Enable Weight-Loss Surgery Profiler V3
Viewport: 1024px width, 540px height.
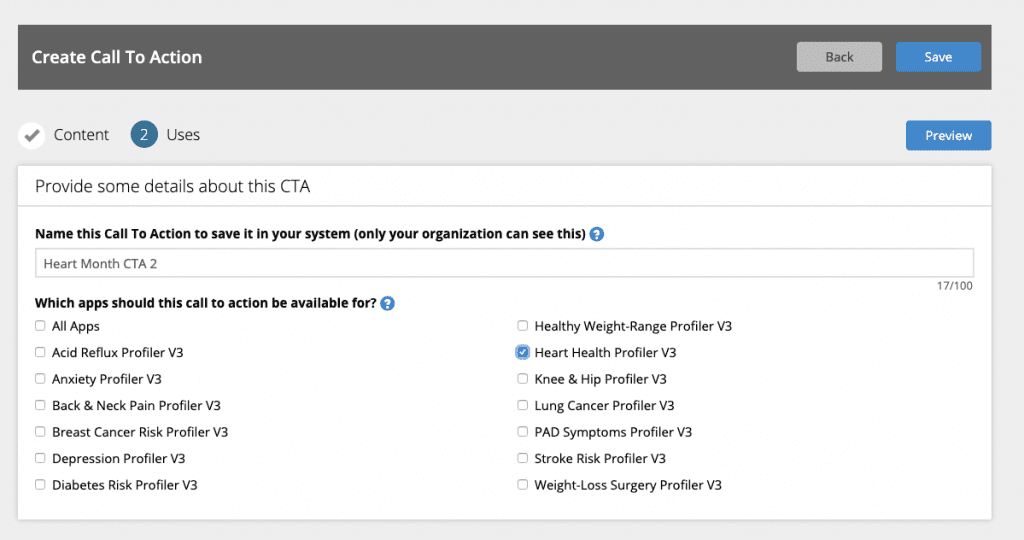coord(522,484)
